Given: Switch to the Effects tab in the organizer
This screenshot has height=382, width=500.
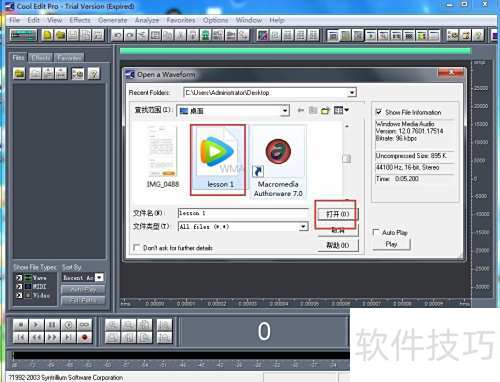Looking at the screenshot, I should click(x=41, y=58).
